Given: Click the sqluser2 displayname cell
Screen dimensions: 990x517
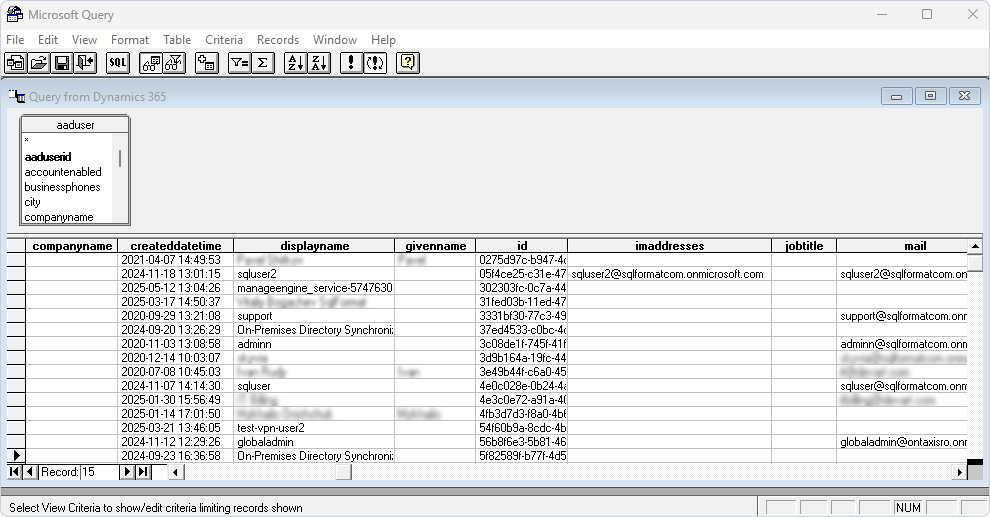Looking at the screenshot, I should [x=314, y=274].
